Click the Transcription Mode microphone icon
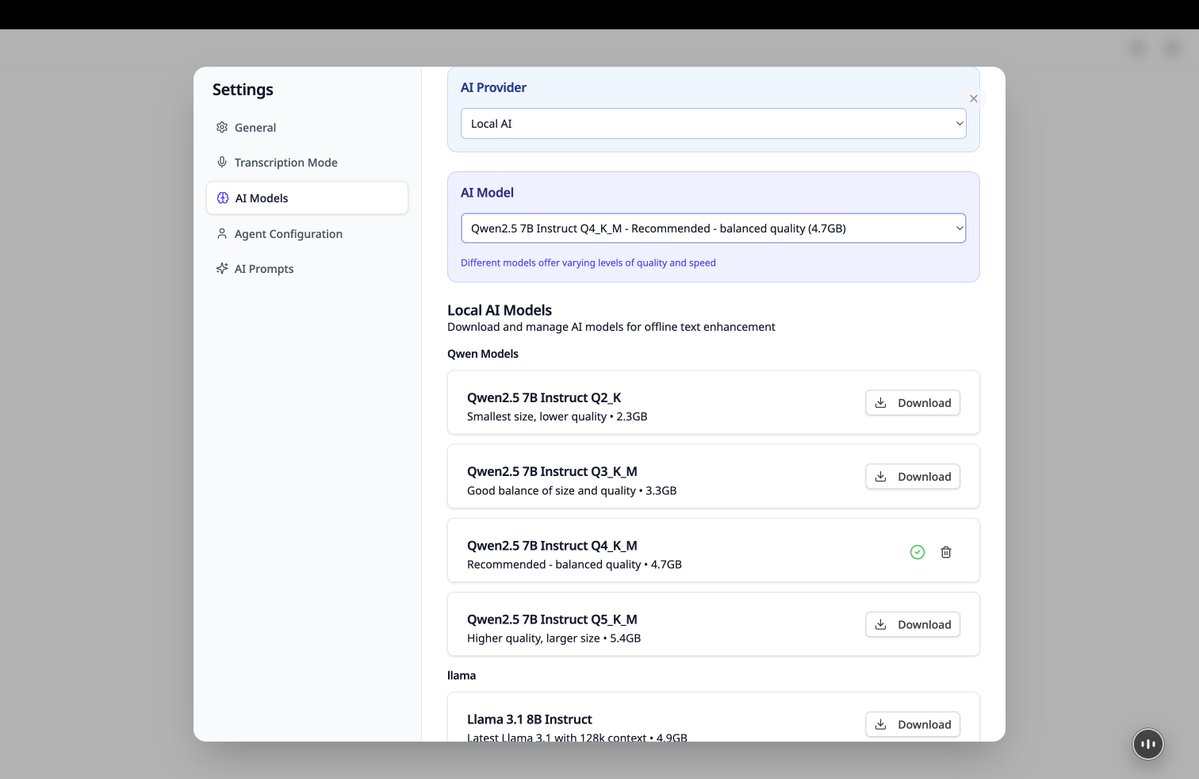 (x=222, y=162)
